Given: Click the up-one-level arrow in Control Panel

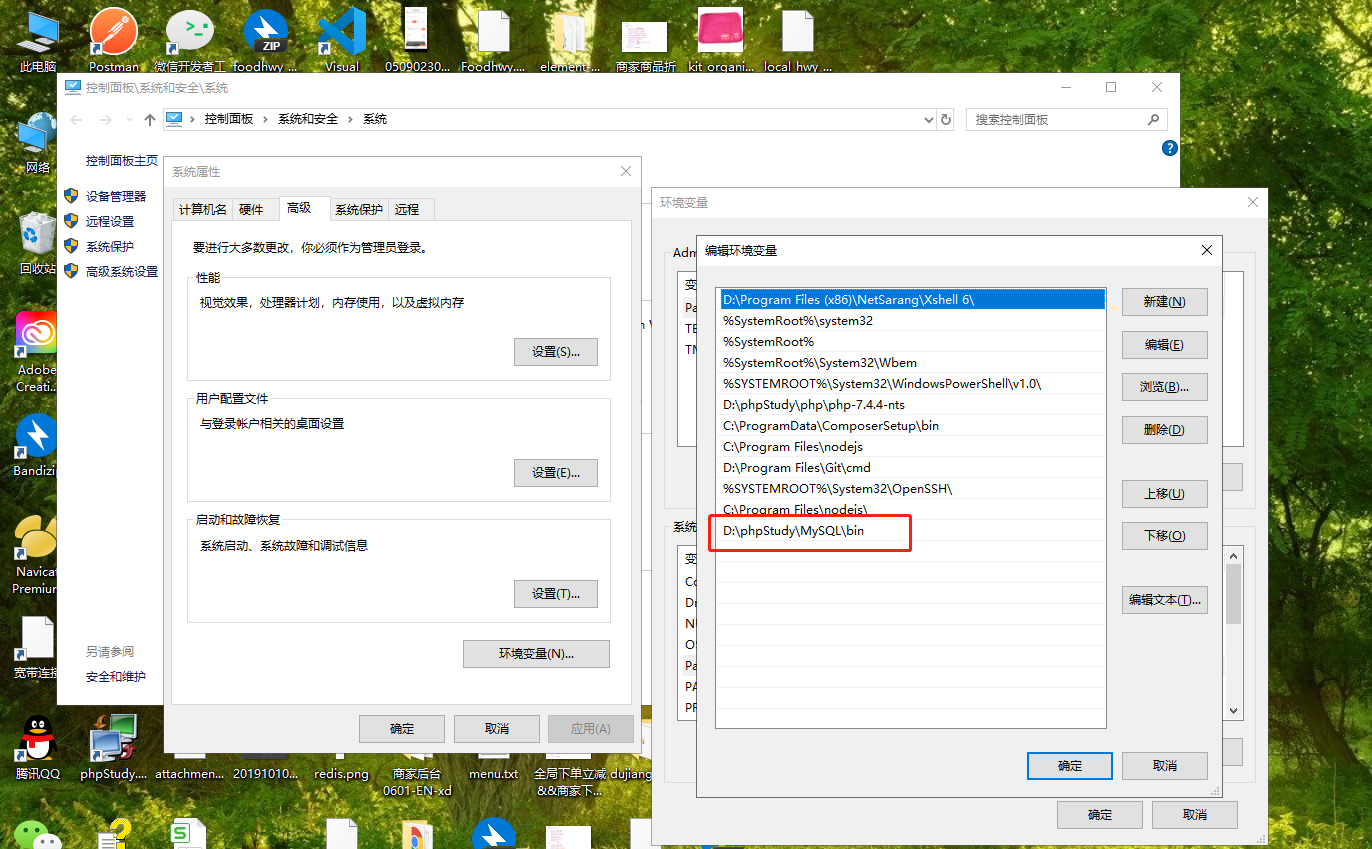Looking at the screenshot, I should (150, 120).
